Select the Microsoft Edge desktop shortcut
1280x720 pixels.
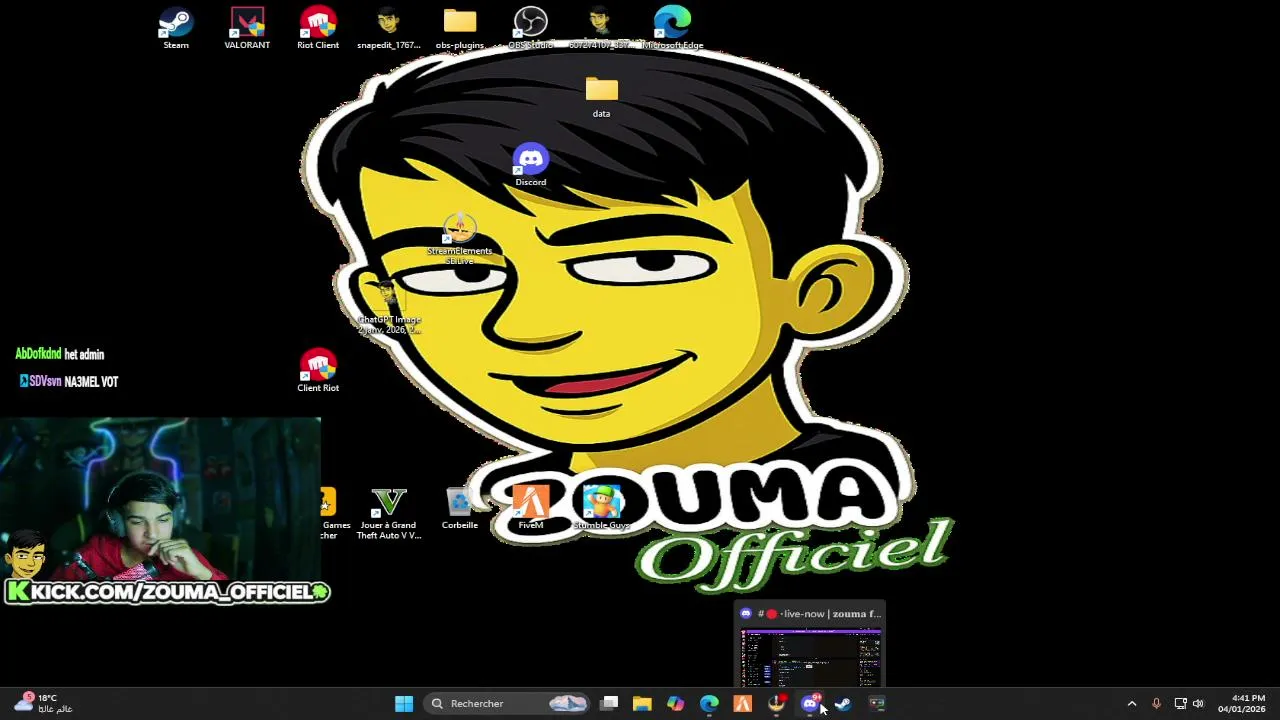pyautogui.click(x=673, y=28)
